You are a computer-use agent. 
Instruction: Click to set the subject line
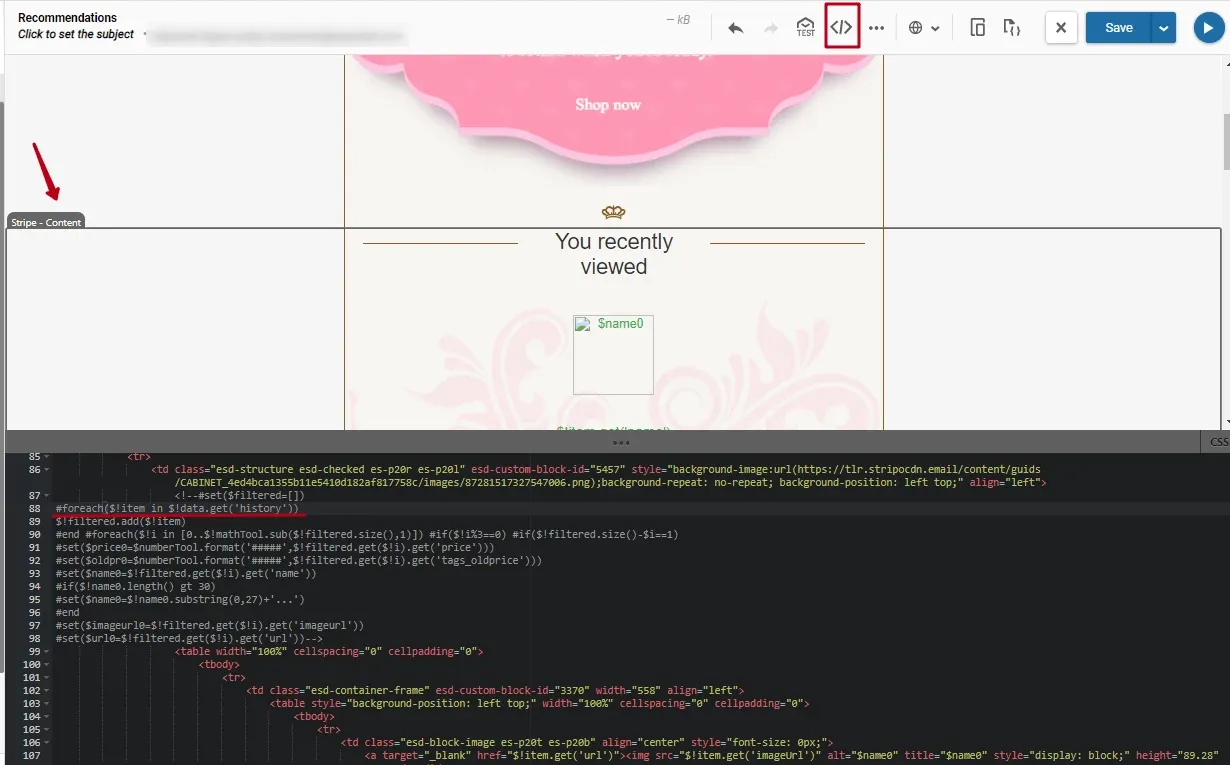click(x=76, y=34)
